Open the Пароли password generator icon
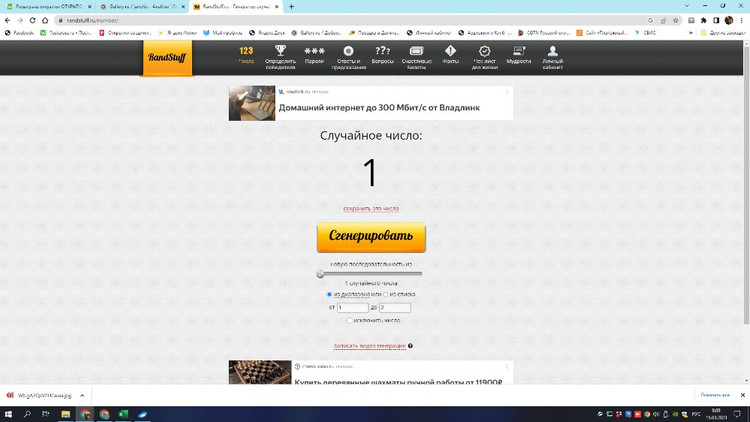 [x=314, y=55]
